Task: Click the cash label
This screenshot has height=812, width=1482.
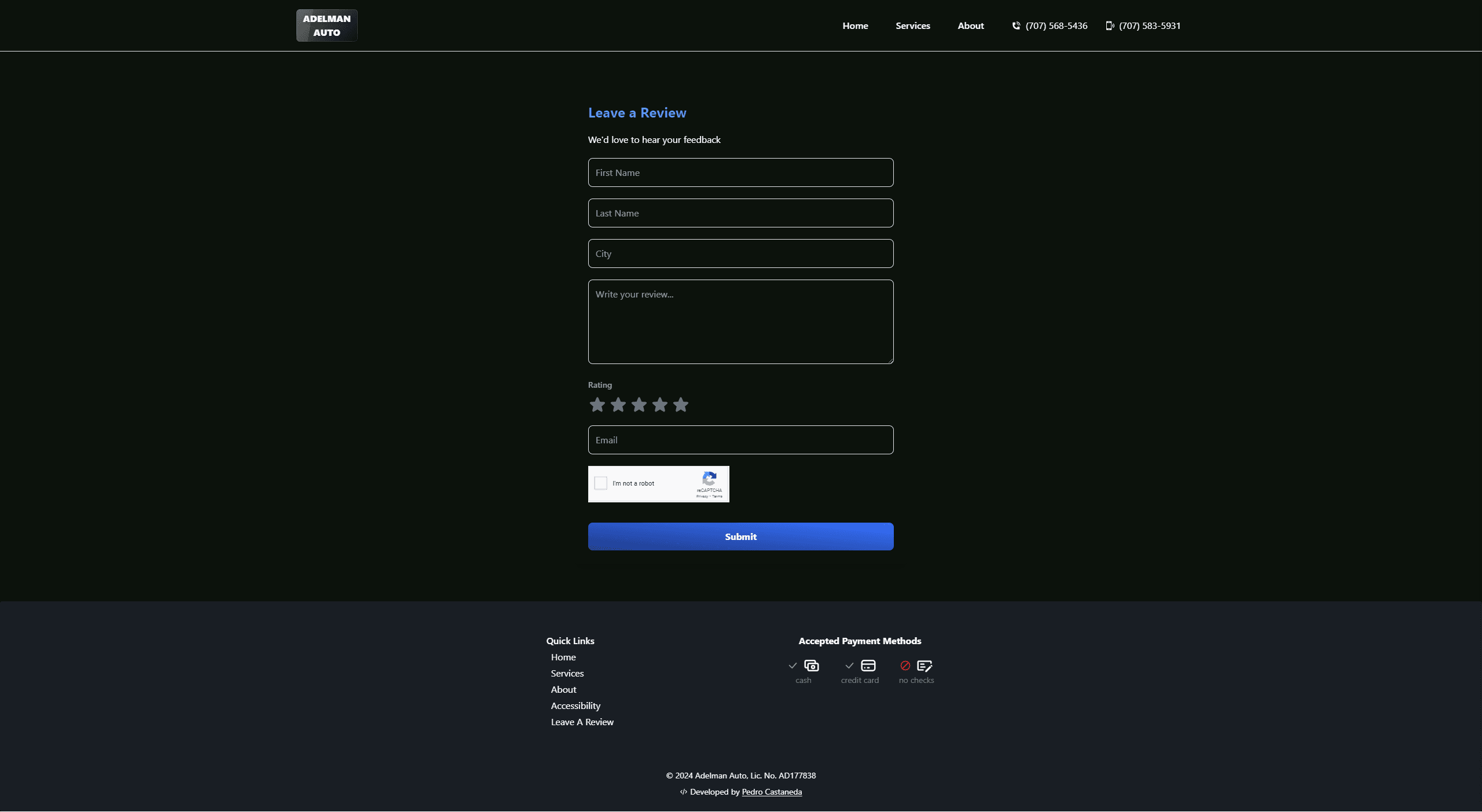Action: click(803, 680)
